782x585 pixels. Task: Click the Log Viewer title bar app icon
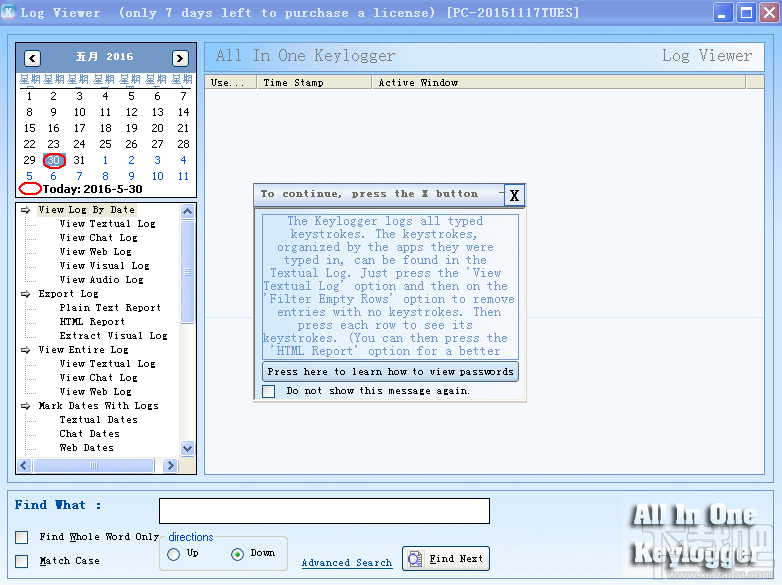point(8,12)
